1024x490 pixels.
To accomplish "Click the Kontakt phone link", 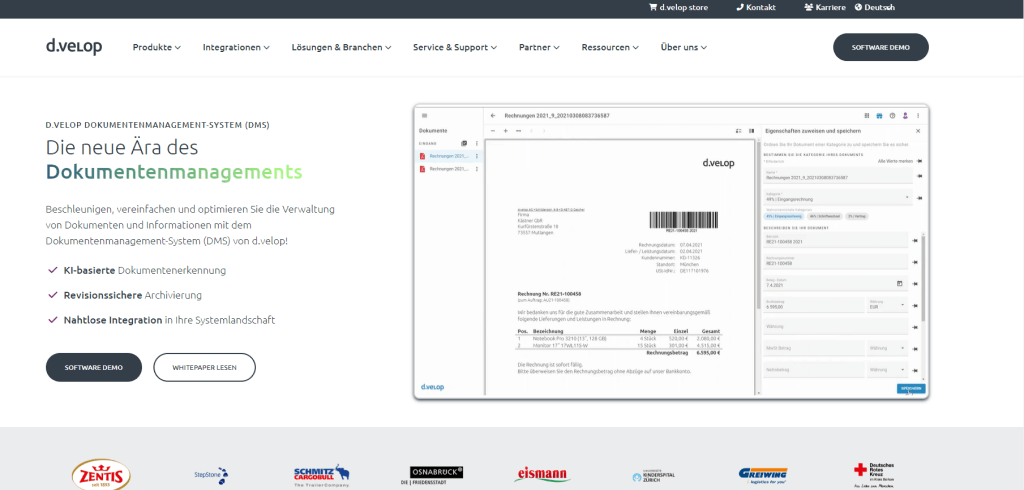I will coord(756,8).
